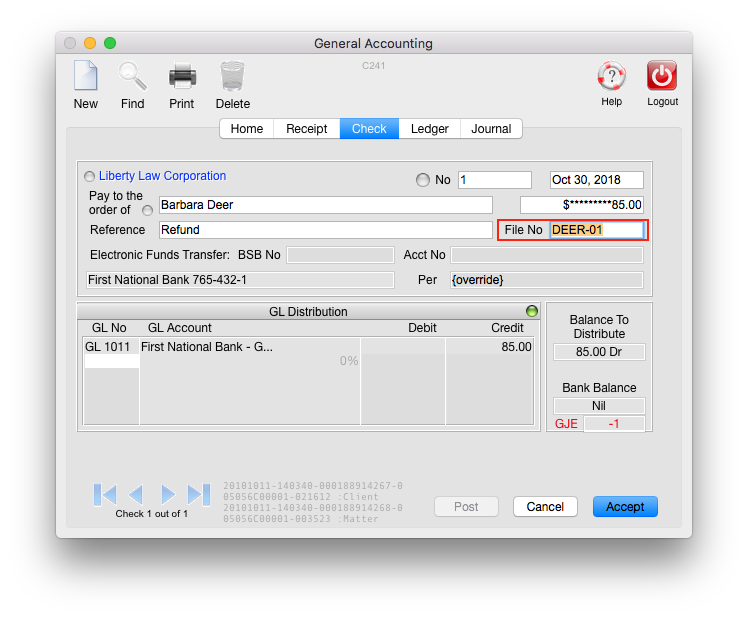The height and width of the screenshot is (618, 748).
Task: Open Help using the lifebuoy icon
Action: (611, 77)
